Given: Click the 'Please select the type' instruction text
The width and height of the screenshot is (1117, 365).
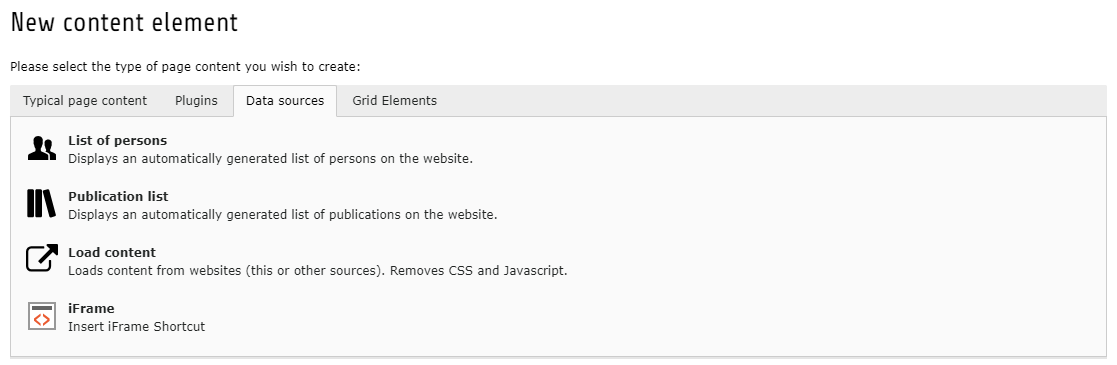Looking at the screenshot, I should point(186,67).
